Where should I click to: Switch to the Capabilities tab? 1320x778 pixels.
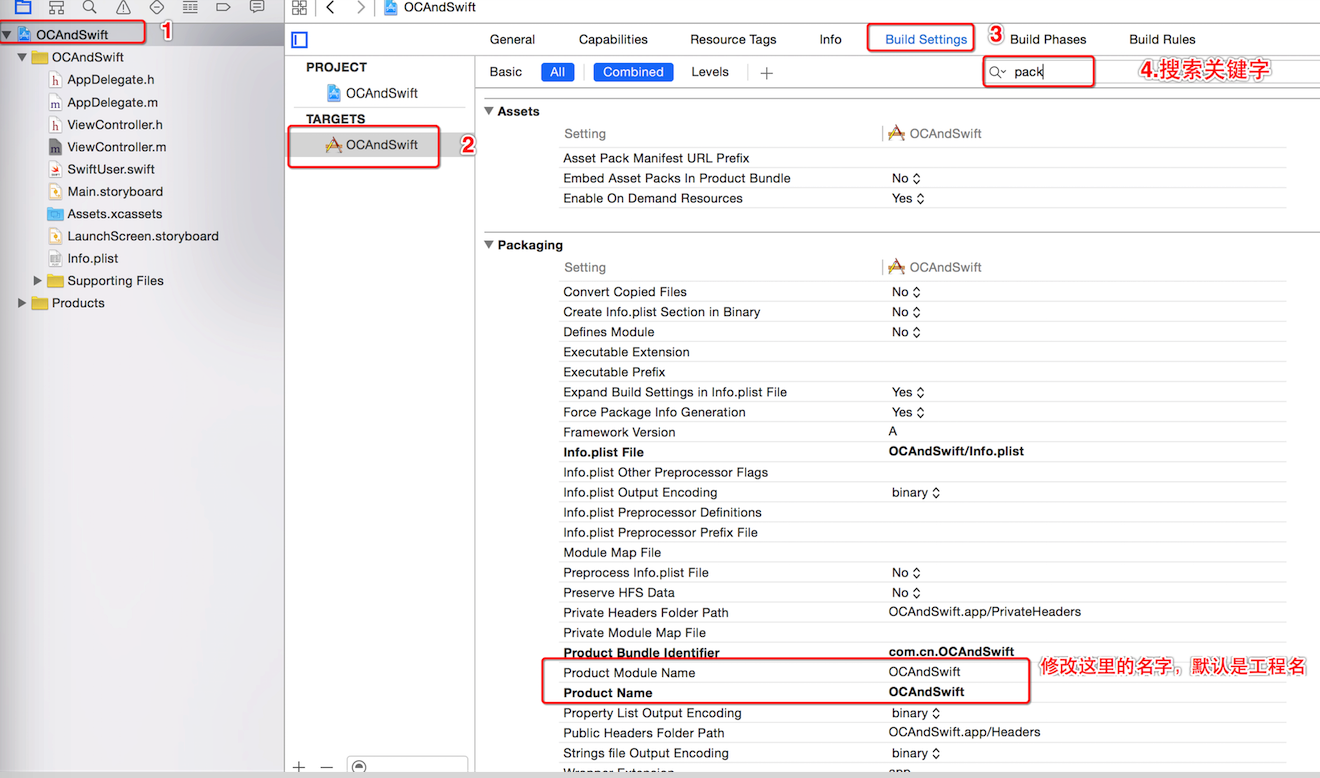click(613, 40)
